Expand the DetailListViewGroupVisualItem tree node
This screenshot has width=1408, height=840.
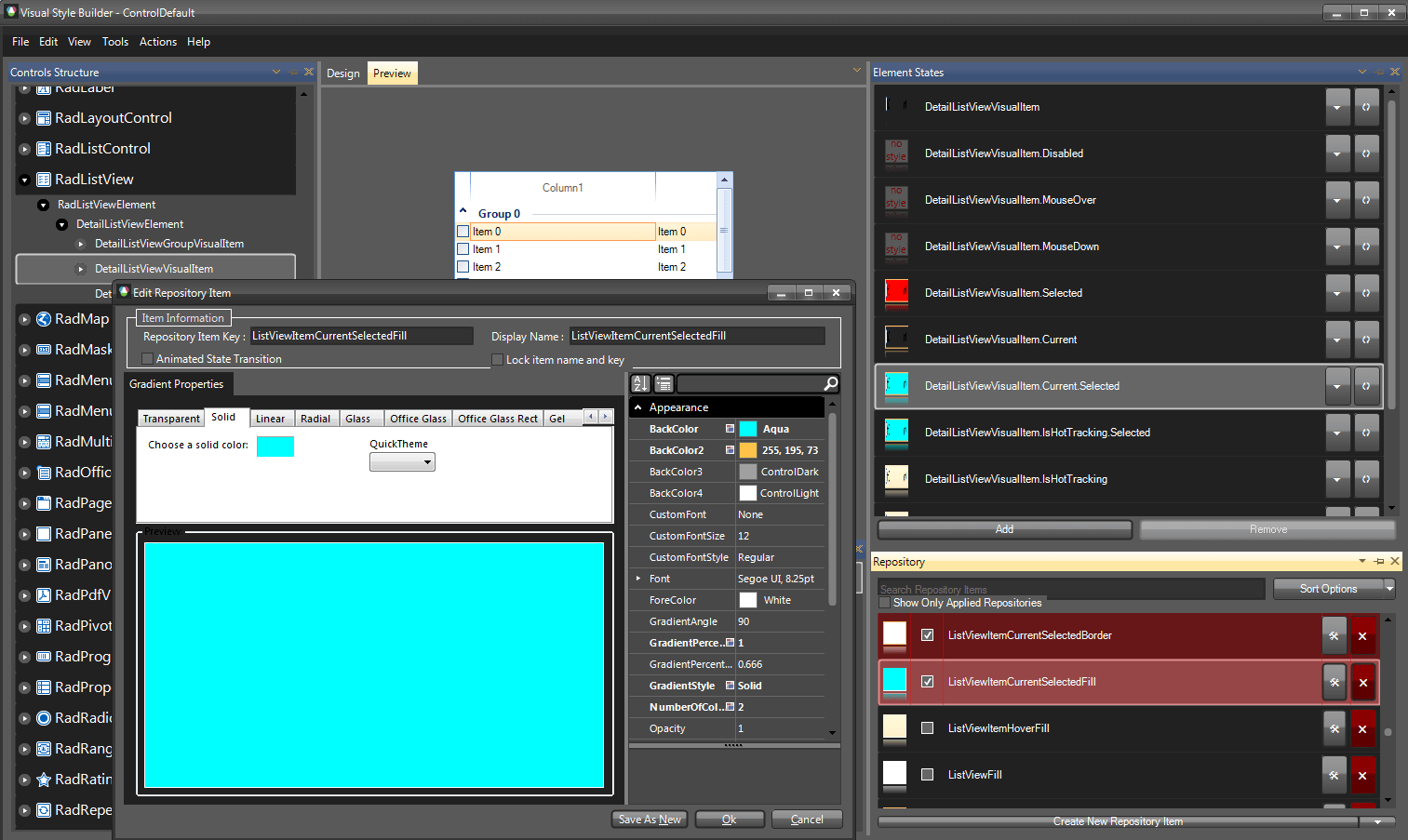78,244
